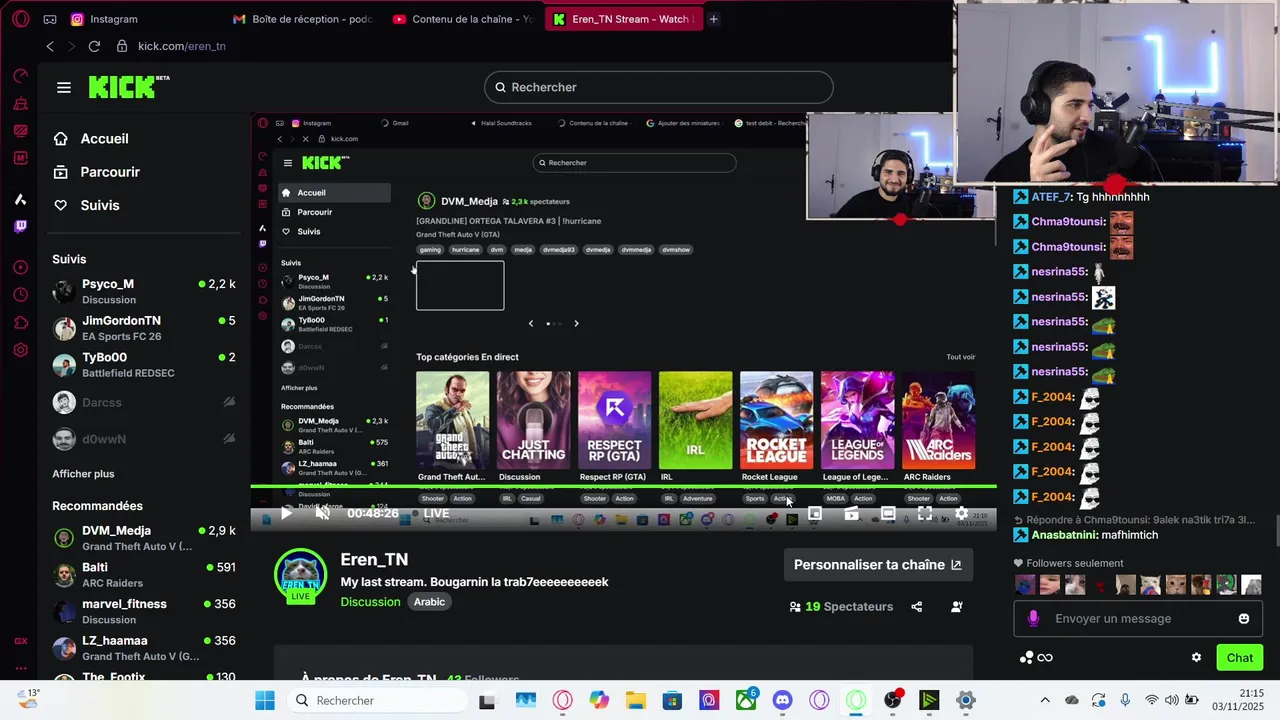
Task: Click the ATEF_7 chat username
Action: tap(1051, 197)
